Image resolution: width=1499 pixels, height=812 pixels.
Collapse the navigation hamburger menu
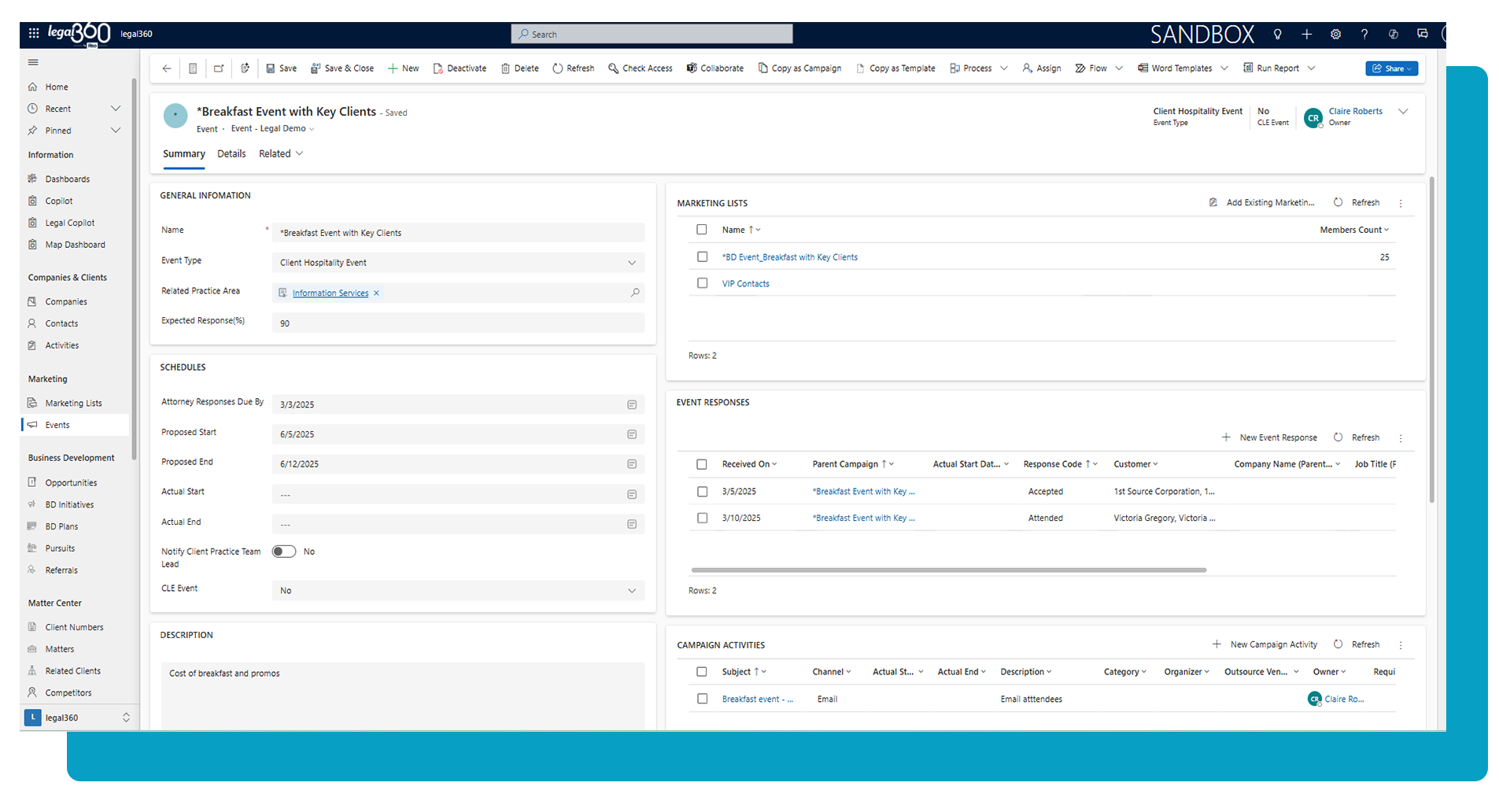(33, 62)
